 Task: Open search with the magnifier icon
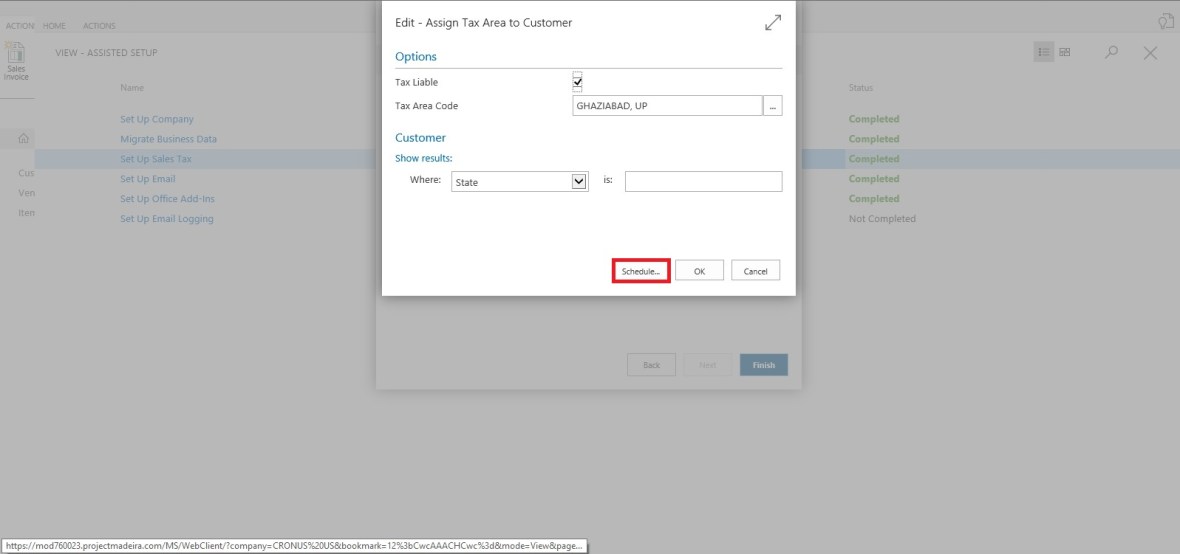click(x=1111, y=53)
